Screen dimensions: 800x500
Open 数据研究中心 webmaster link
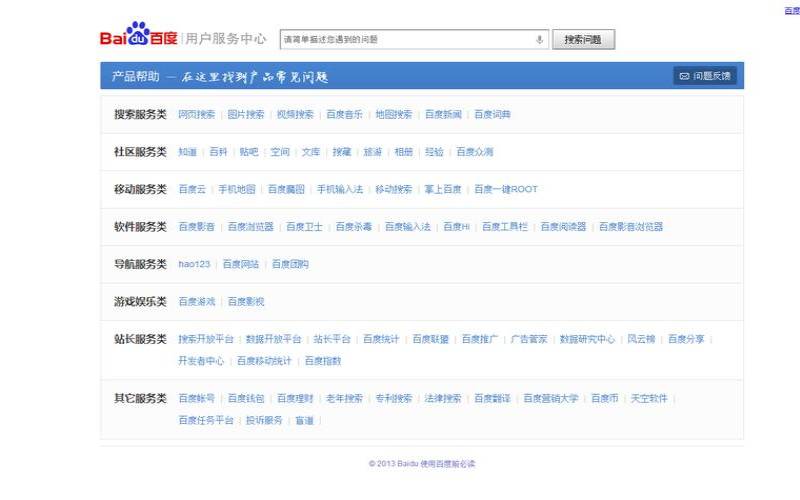(x=587, y=339)
